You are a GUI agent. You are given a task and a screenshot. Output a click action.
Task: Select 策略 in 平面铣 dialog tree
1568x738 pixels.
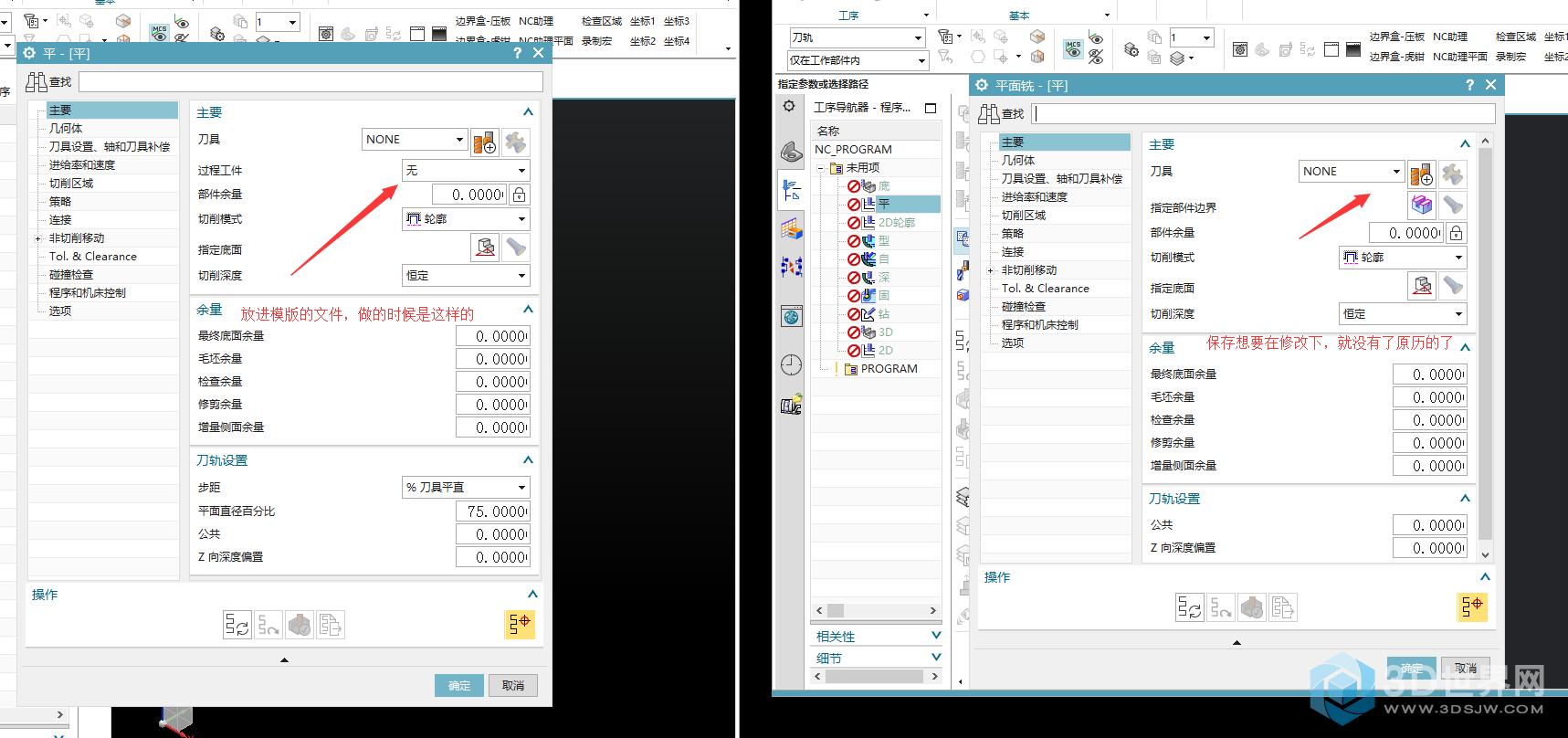[1013, 234]
